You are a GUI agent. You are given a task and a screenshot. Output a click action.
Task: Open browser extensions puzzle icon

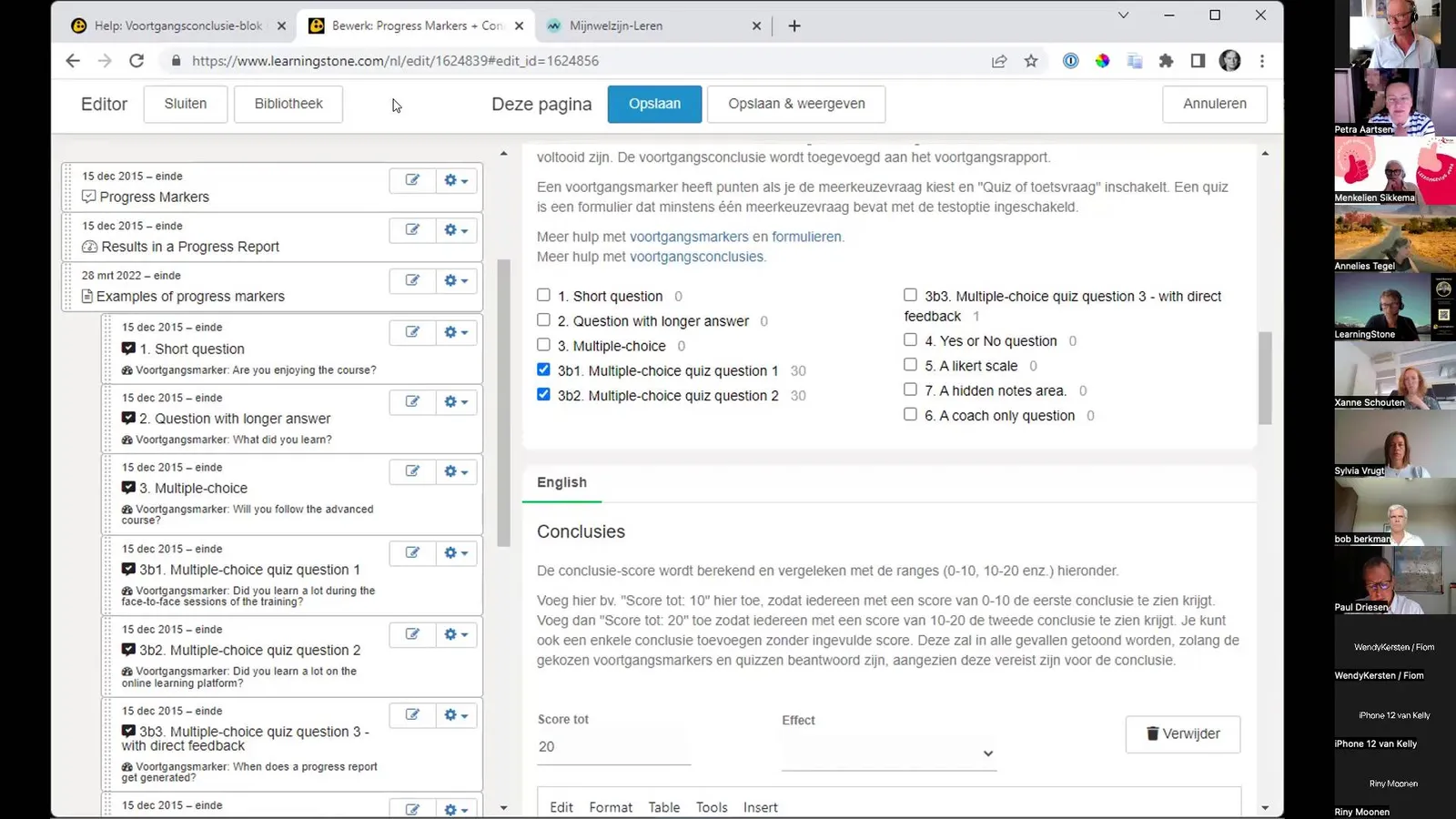point(1166,61)
